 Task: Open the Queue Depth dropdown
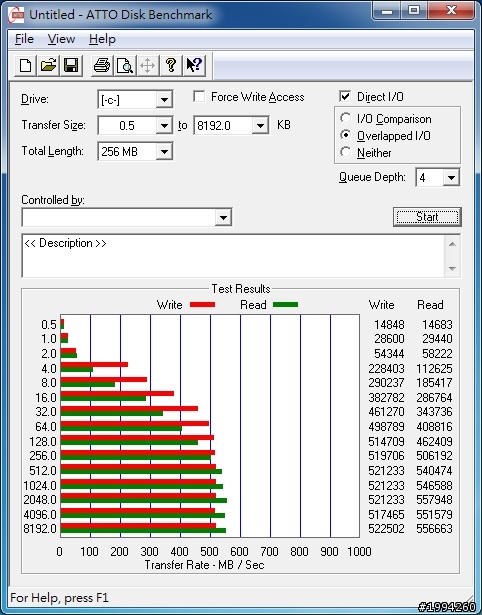(x=451, y=178)
